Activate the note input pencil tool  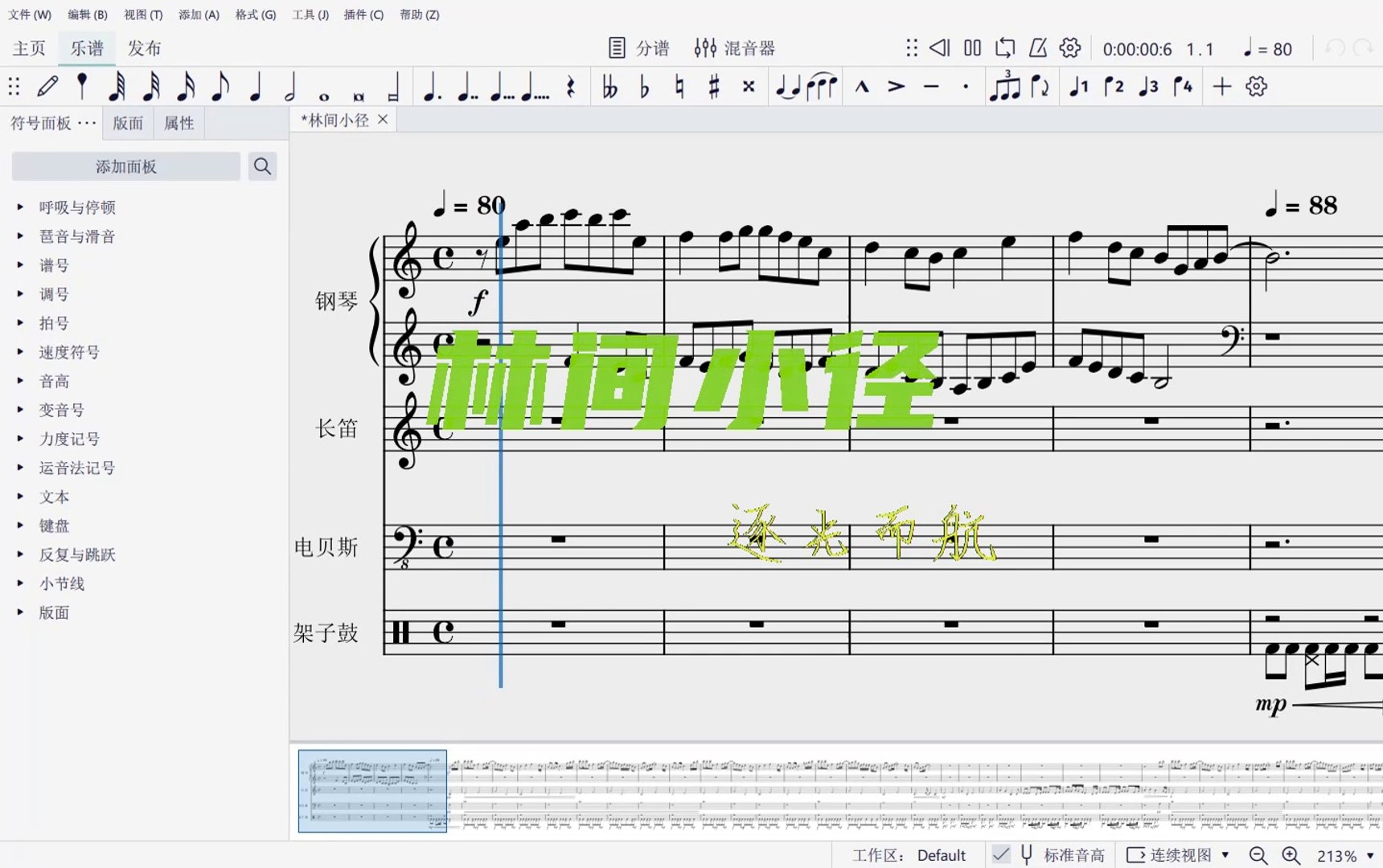coord(48,86)
